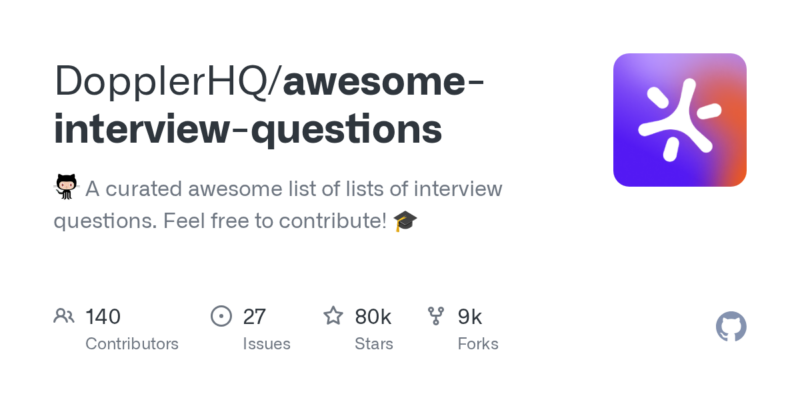
Task: Open the DopplerHQ owner name
Action: (x=164, y=84)
